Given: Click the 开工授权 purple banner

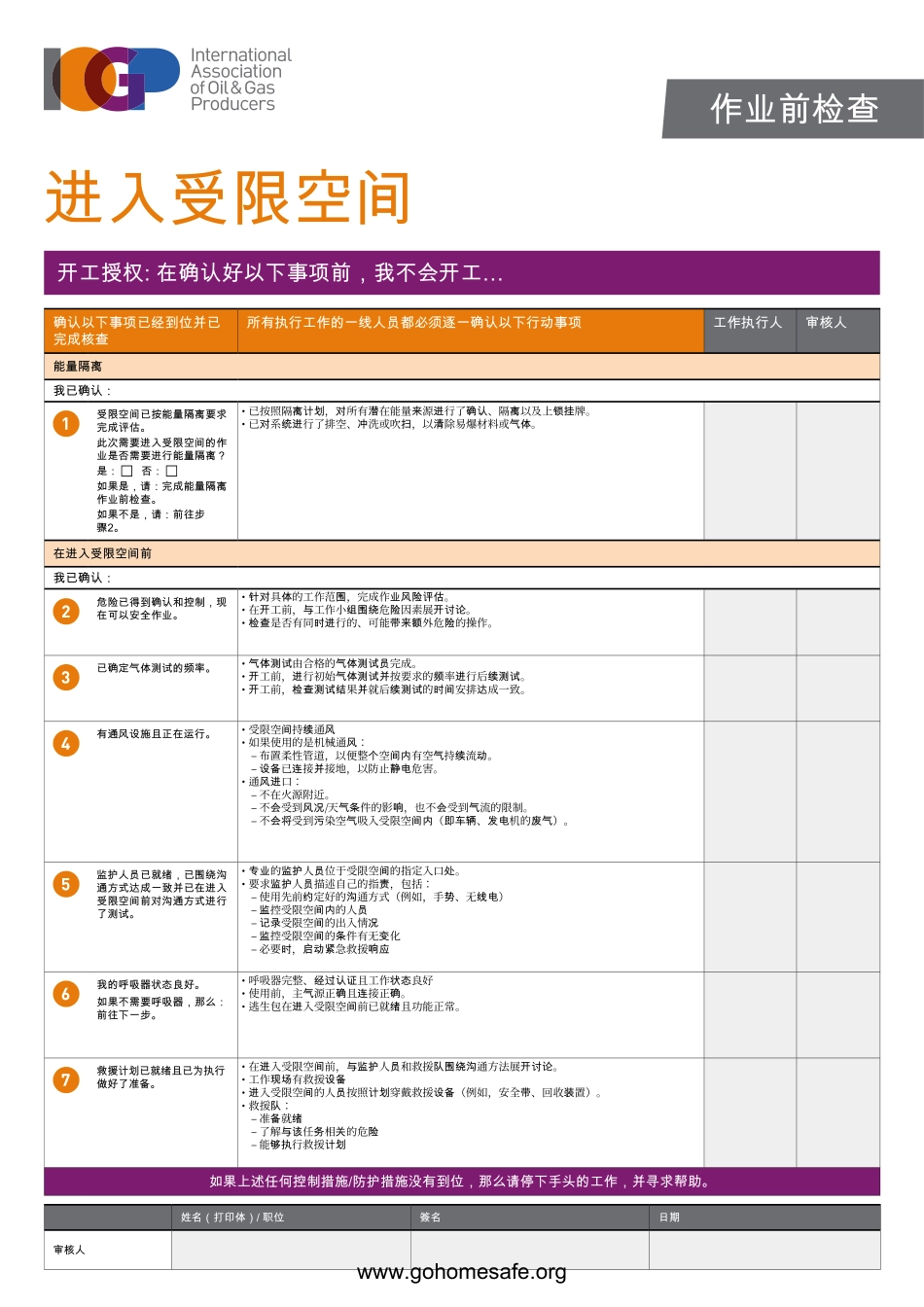Looking at the screenshot, I should click(462, 273).
